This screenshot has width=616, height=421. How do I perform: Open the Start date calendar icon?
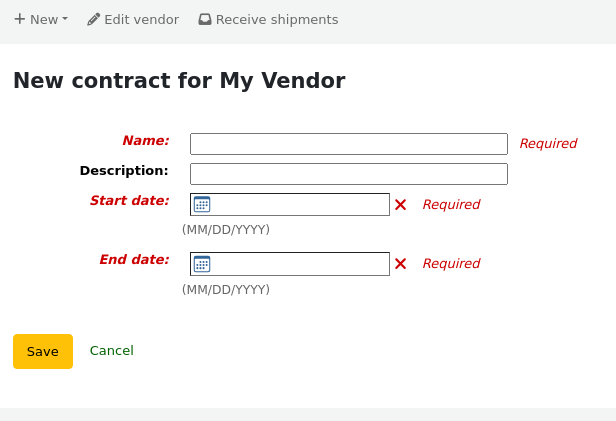coord(202,204)
